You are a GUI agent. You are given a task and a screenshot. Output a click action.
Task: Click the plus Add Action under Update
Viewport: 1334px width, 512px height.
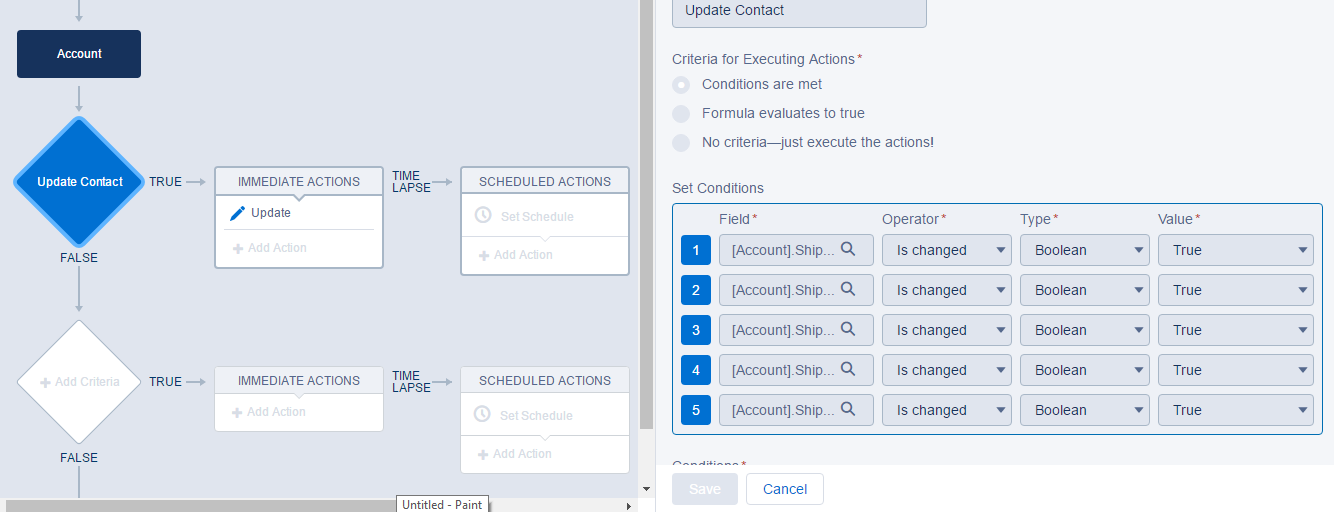270,248
